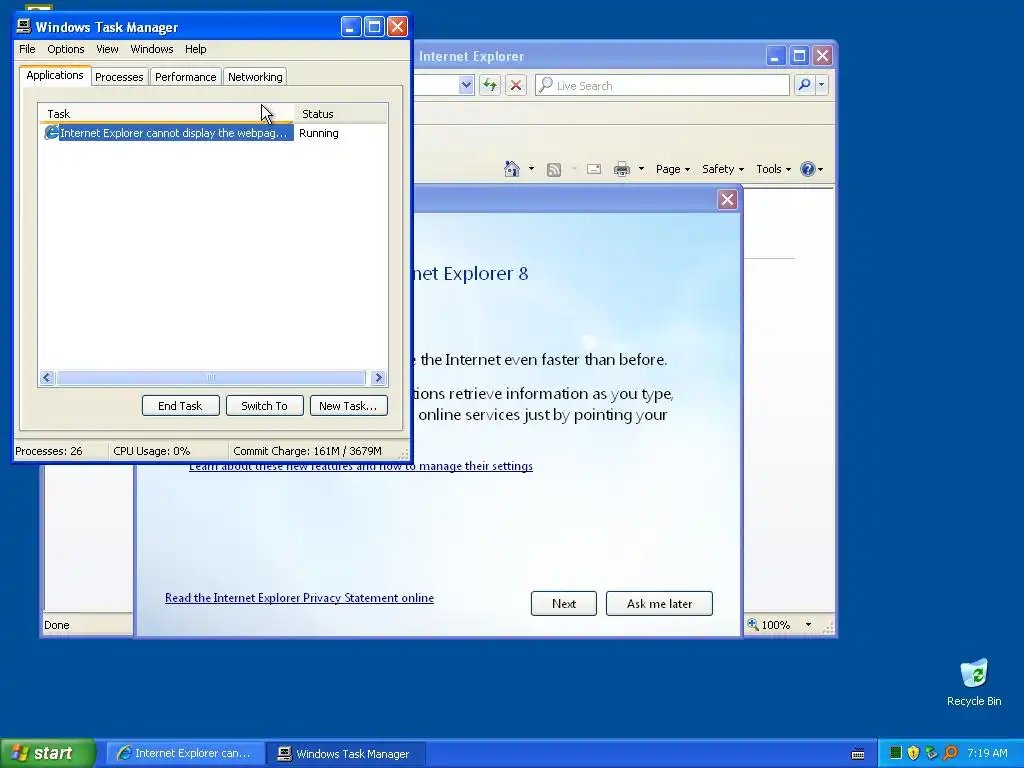1024x768 pixels.
Task: Expand the zoom level dropdown arrow
Action: pyautogui.click(x=808, y=625)
